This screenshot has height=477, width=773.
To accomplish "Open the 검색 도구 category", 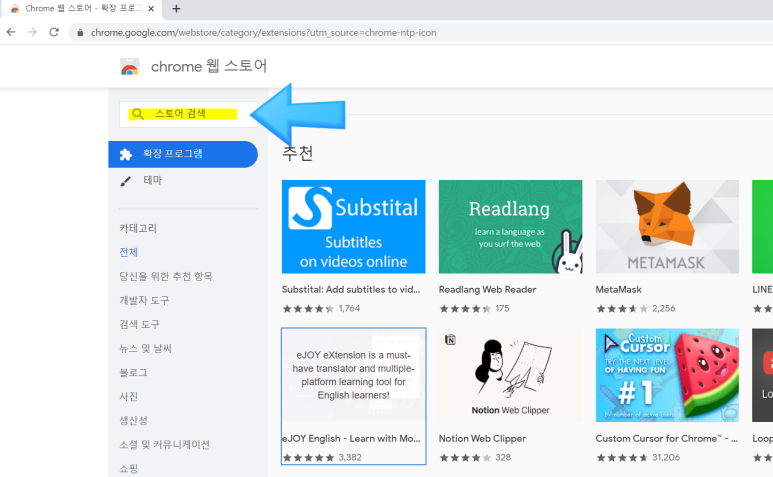I will pyautogui.click(x=140, y=325).
